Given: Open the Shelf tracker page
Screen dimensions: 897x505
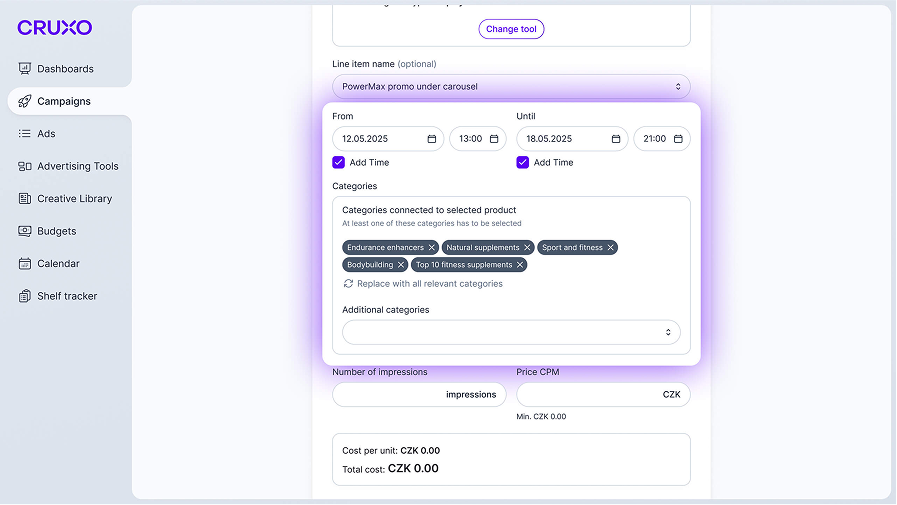Looking at the screenshot, I should click(x=67, y=296).
